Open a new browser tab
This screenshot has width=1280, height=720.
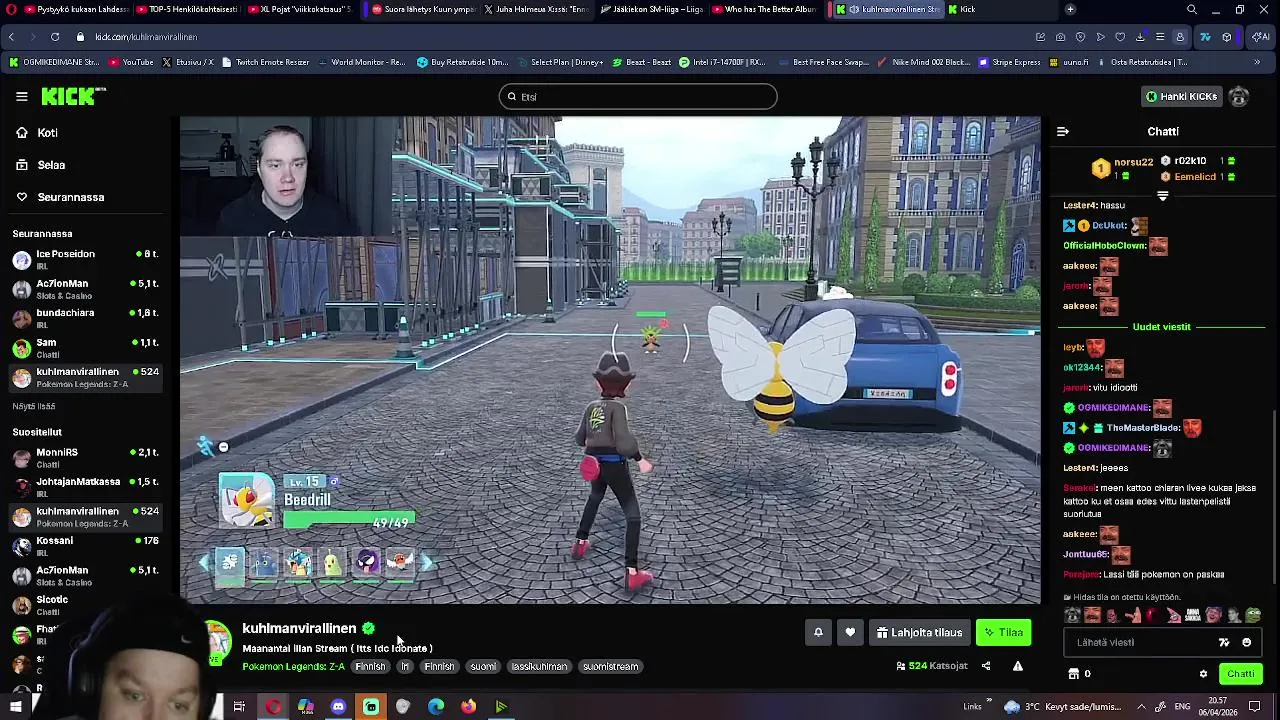tap(1070, 9)
